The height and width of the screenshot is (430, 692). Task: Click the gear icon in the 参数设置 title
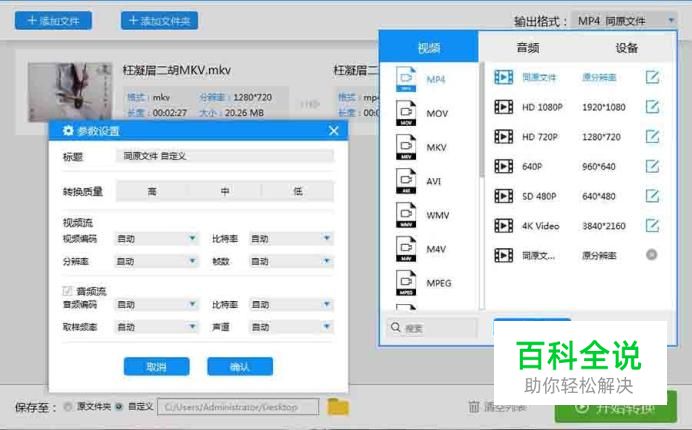(x=68, y=131)
